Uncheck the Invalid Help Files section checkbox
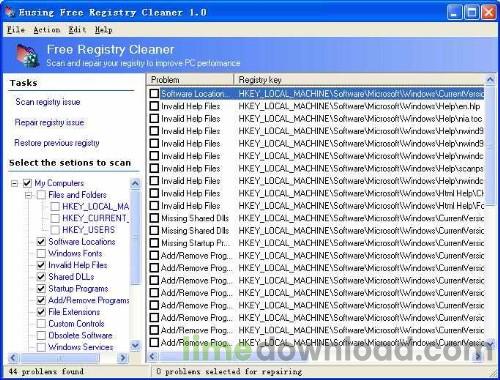This screenshot has height=380, width=500. 41,265
